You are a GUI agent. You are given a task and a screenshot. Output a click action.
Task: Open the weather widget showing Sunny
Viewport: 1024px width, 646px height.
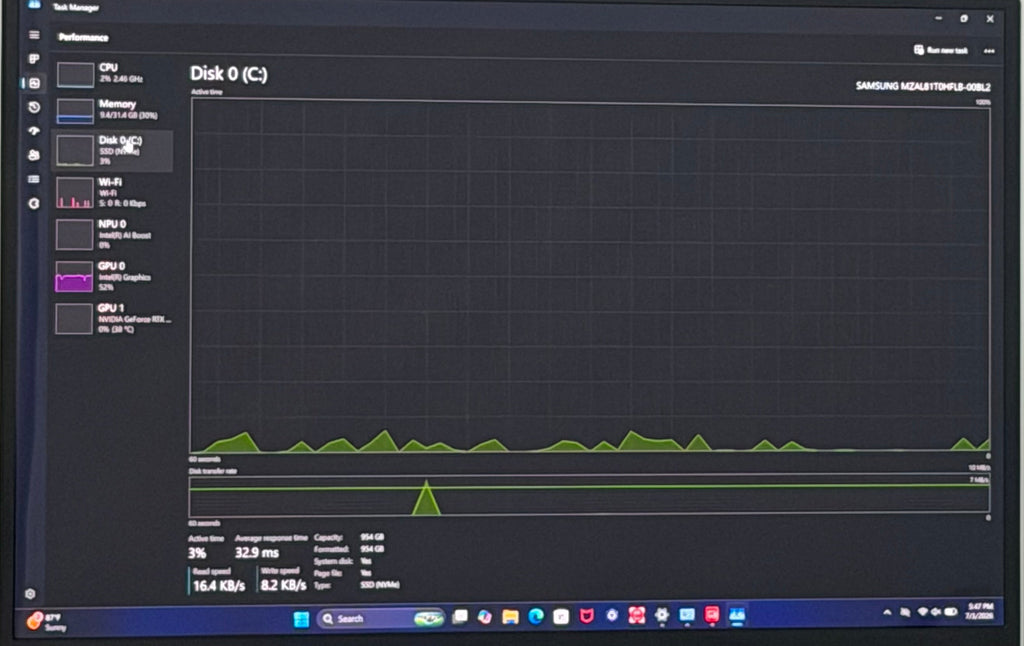(47, 621)
